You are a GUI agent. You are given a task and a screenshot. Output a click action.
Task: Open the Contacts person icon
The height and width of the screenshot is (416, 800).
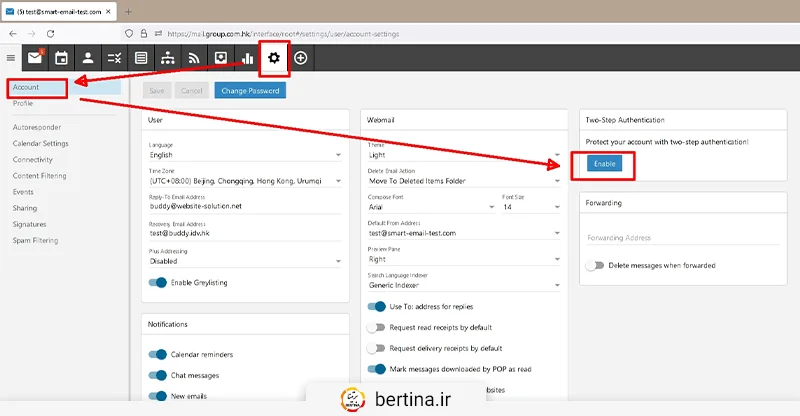[x=88, y=58]
